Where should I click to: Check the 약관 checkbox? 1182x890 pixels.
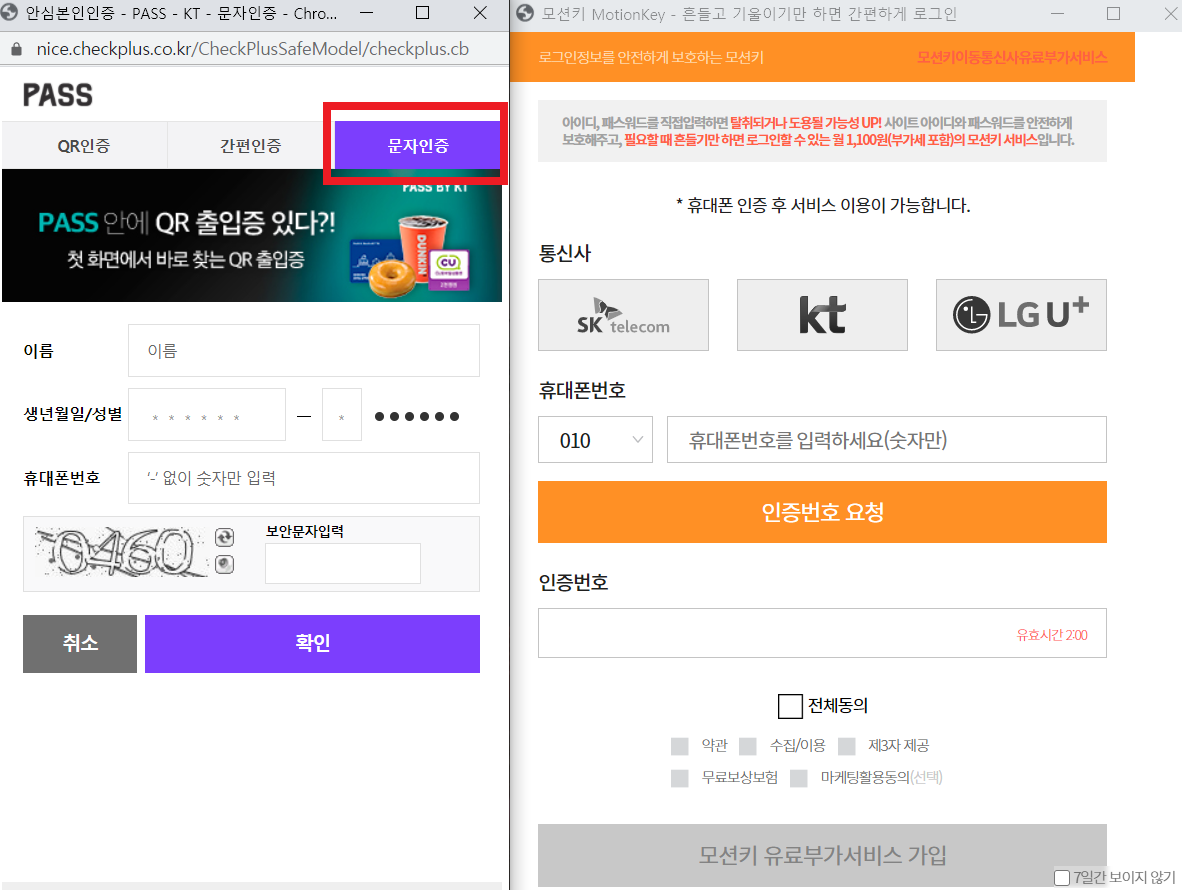tap(680, 746)
